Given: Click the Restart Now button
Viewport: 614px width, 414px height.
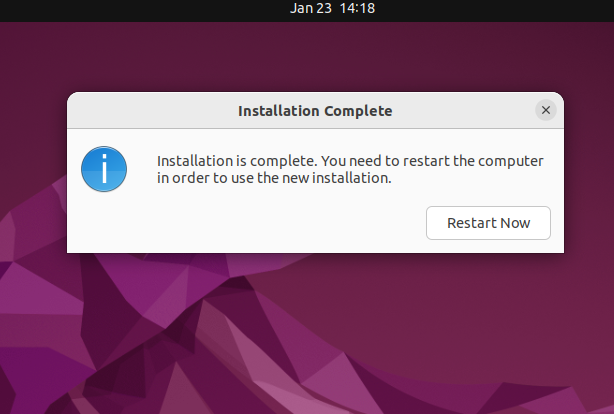Looking at the screenshot, I should point(488,223).
